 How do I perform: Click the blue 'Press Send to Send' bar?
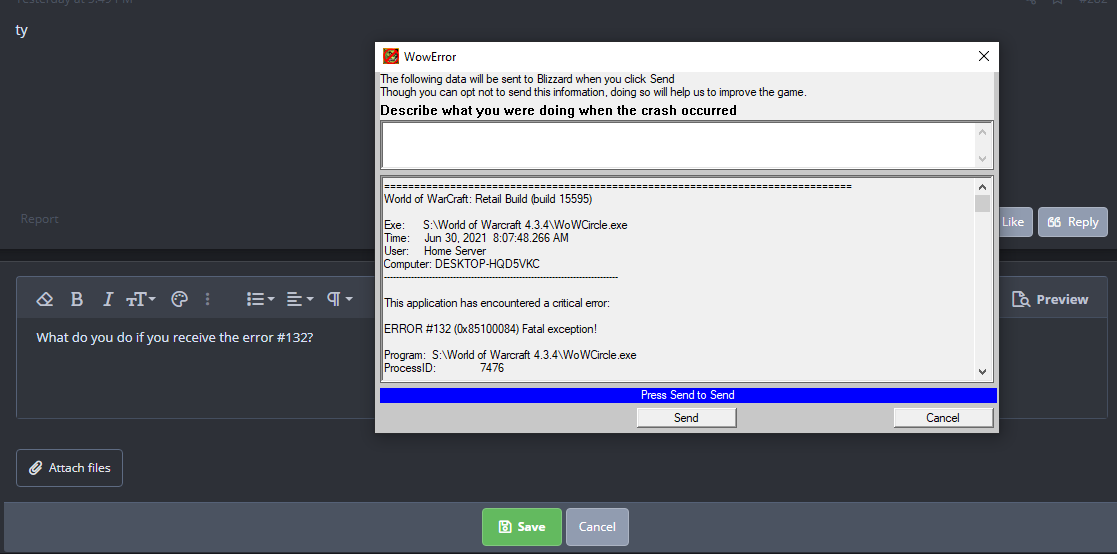tap(687, 395)
